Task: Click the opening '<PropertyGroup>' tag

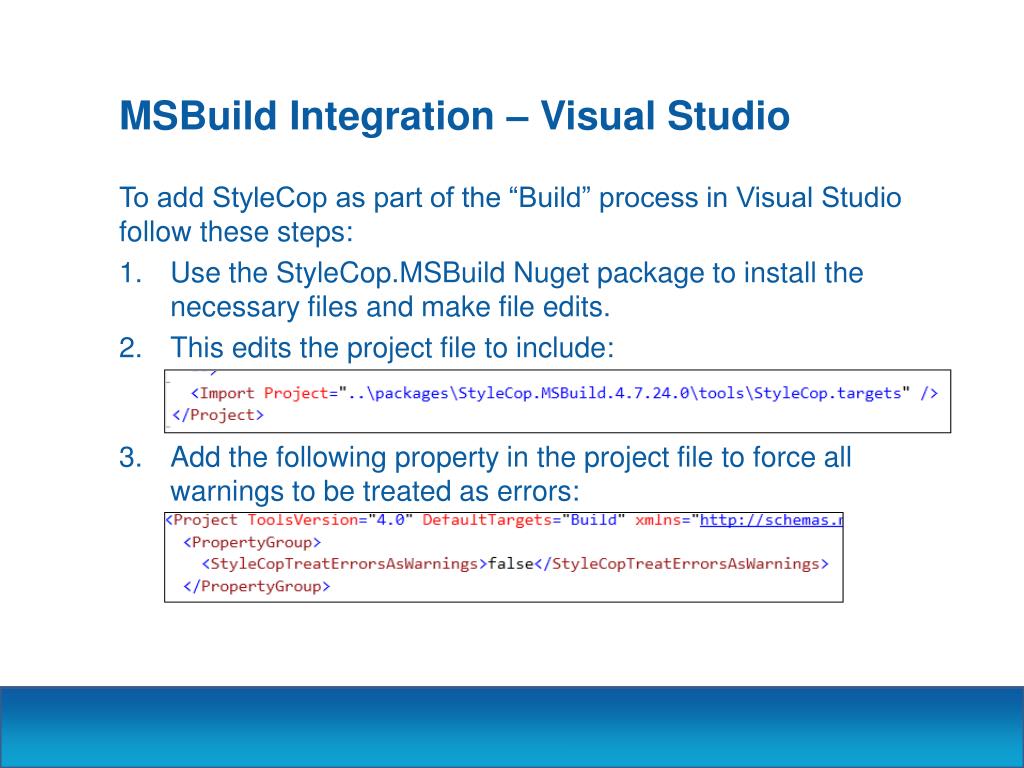Action: point(252,543)
